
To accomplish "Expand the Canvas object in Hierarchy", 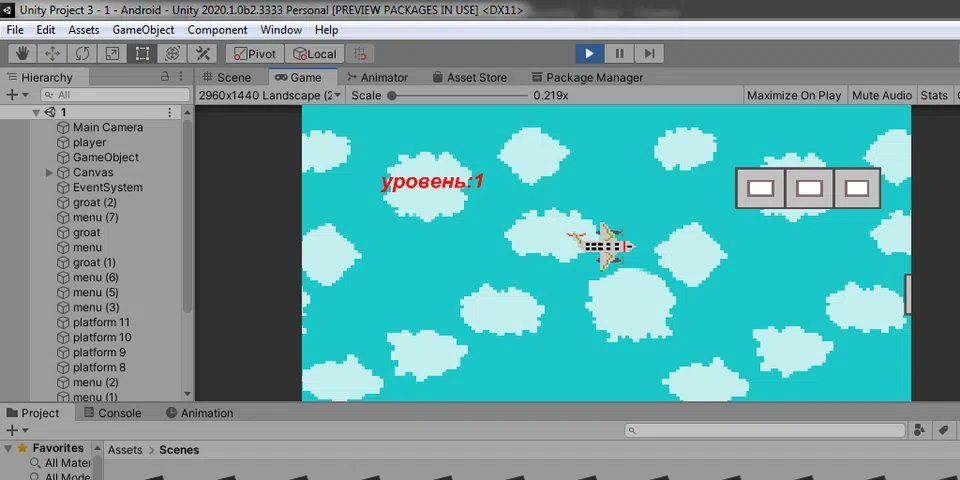I will [50, 173].
